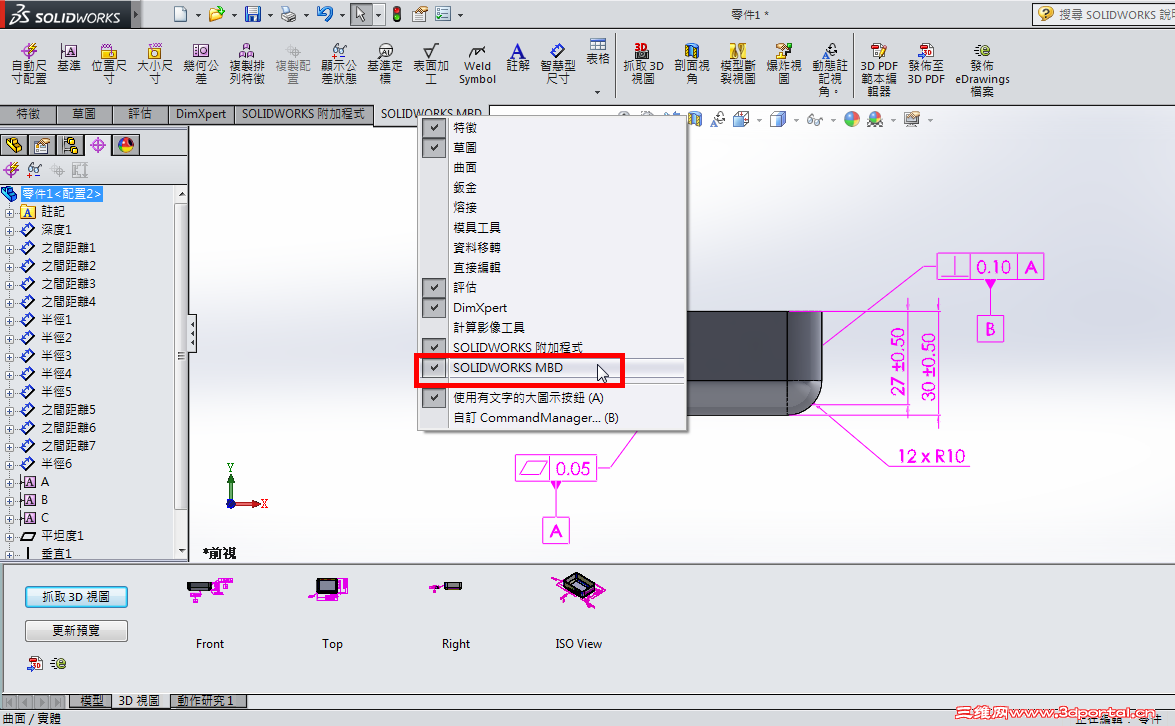Click the rebuild traffic light icon

coord(396,13)
